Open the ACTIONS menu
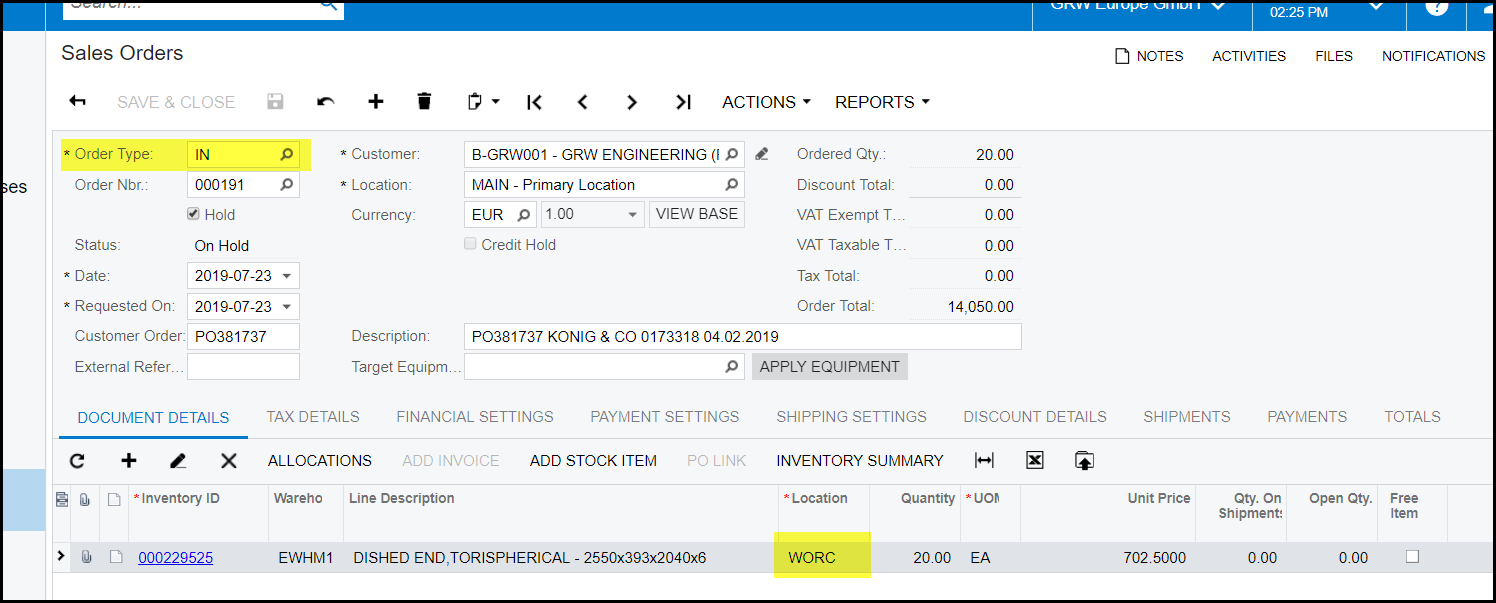 point(766,102)
